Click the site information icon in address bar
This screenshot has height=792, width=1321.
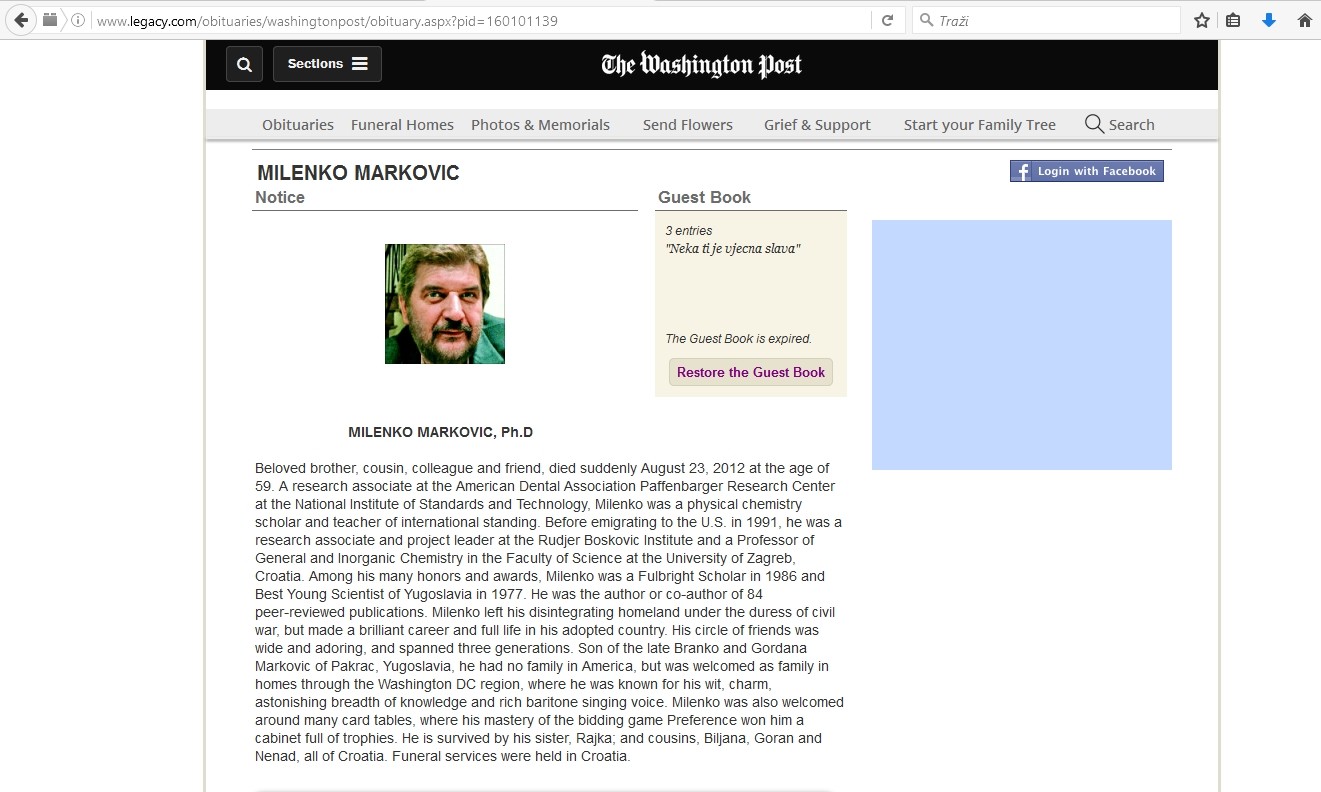point(78,20)
